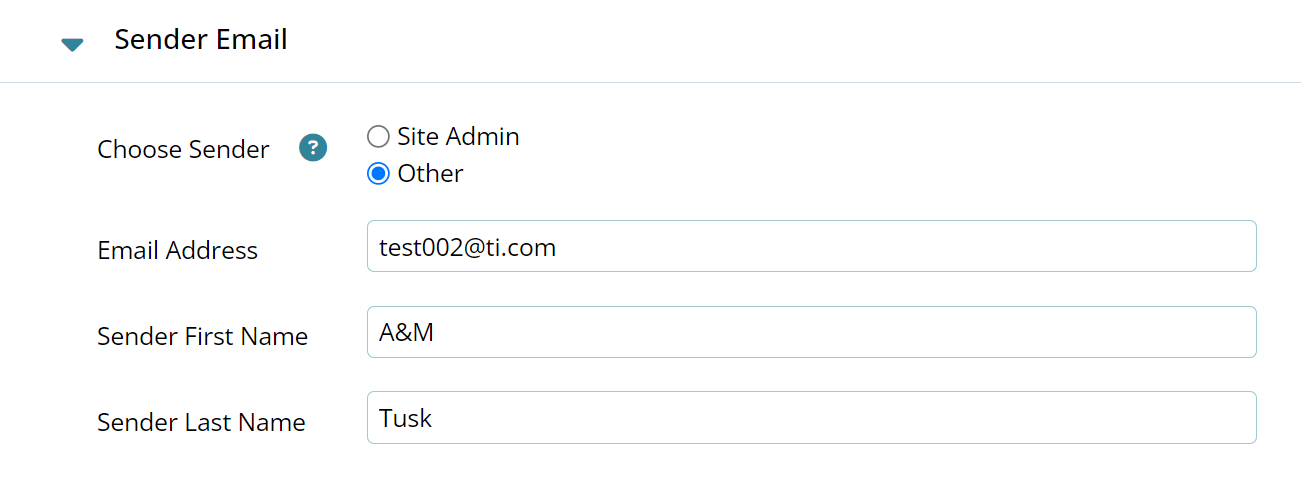Focus the Sender Last Name field
The width and height of the screenshot is (1301, 504).
811,417
